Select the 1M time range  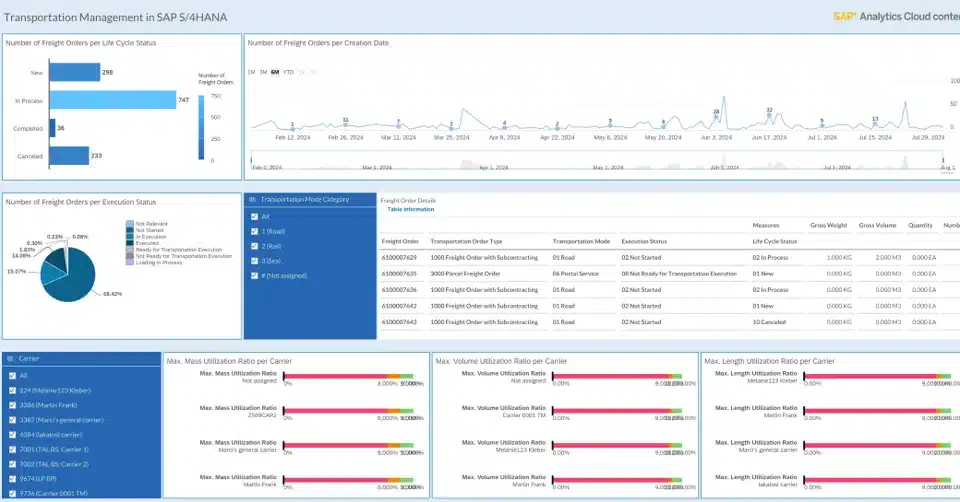coord(251,72)
